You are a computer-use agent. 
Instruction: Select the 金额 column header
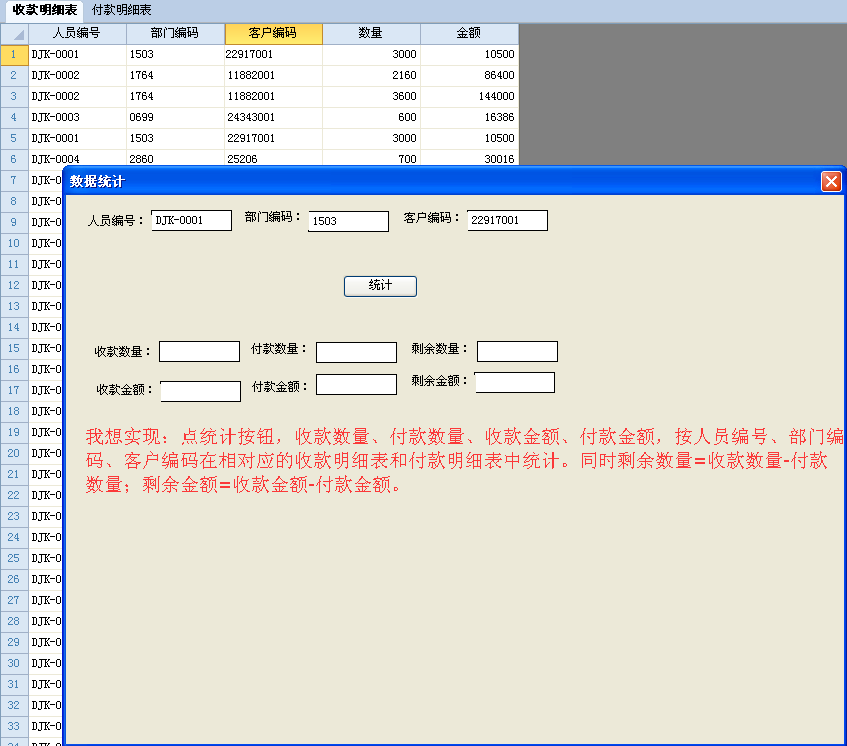click(x=469, y=33)
